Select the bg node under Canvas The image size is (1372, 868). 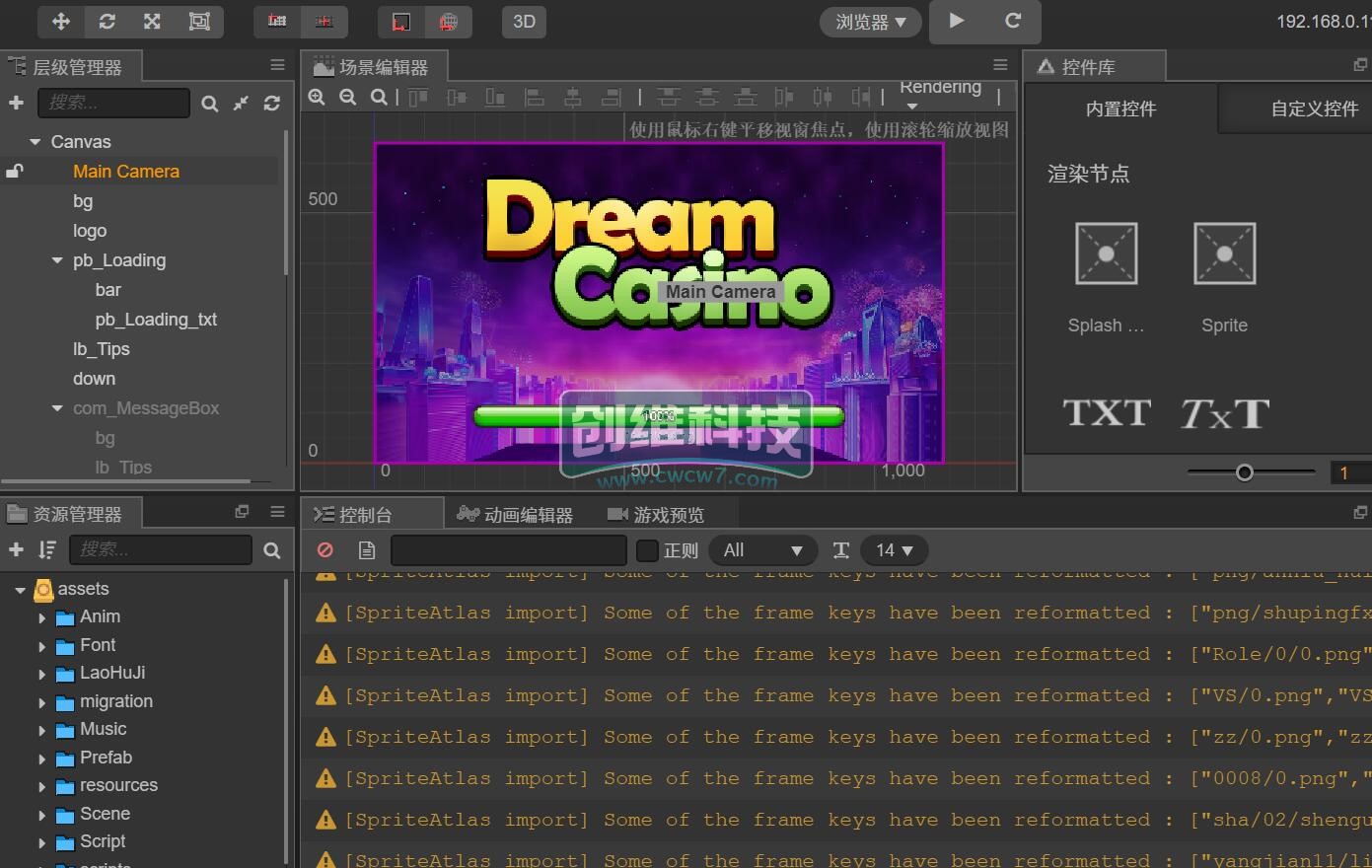pos(83,201)
